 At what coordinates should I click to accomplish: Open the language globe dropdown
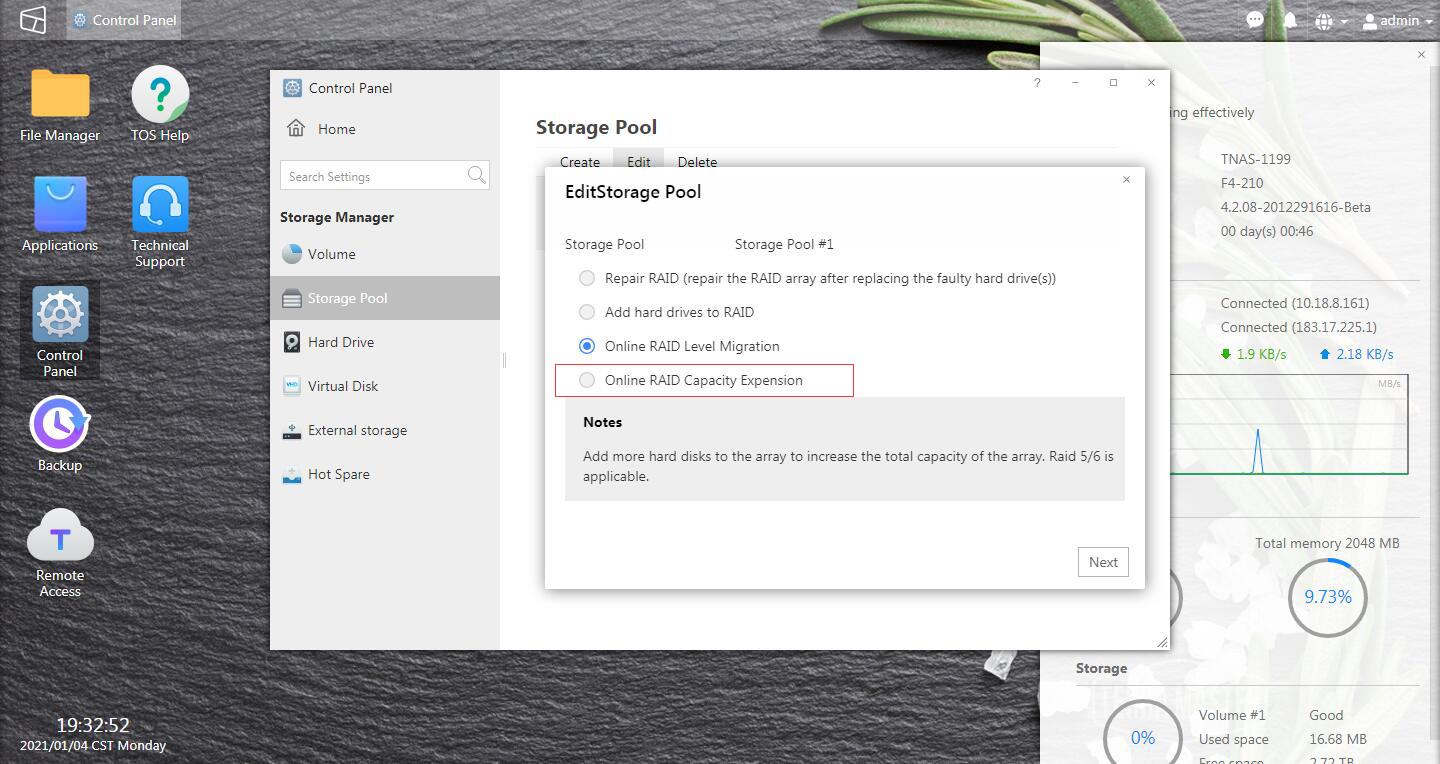1331,20
